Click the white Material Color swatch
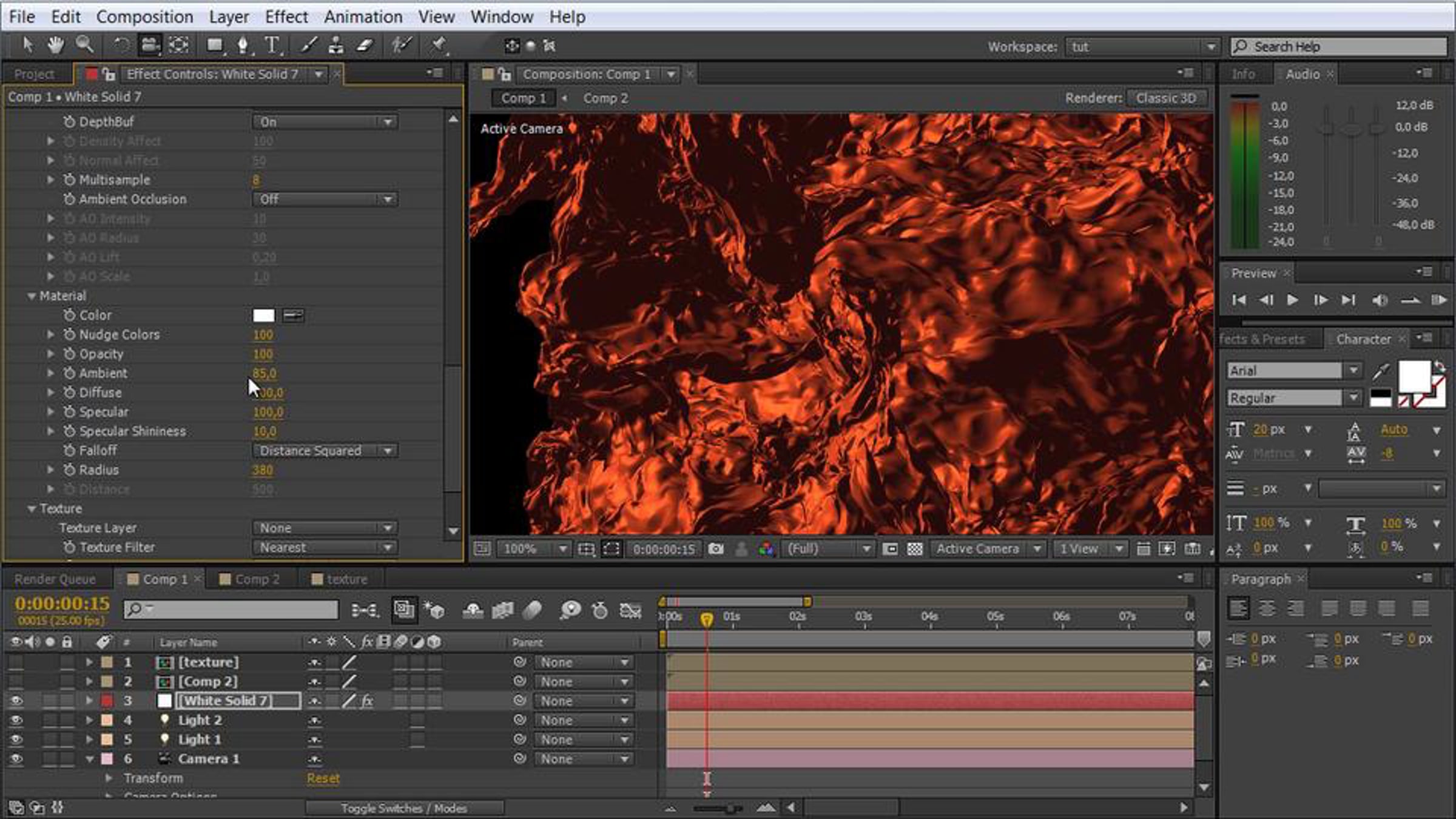Image resolution: width=1456 pixels, height=819 pixels. click(263, 315)
